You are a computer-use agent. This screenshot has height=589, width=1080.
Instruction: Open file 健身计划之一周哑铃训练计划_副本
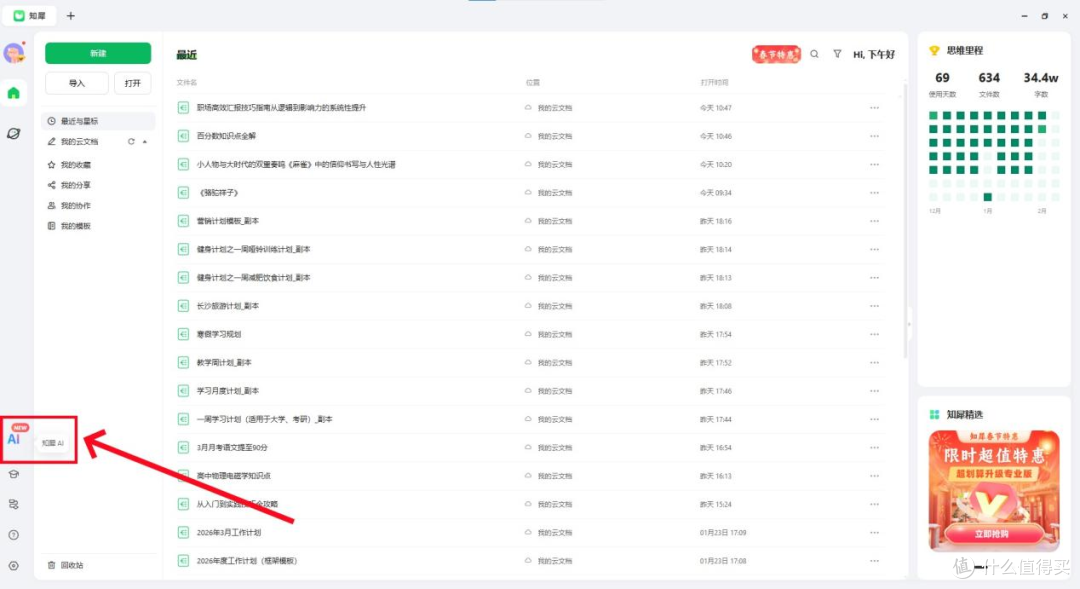point(253,249)
